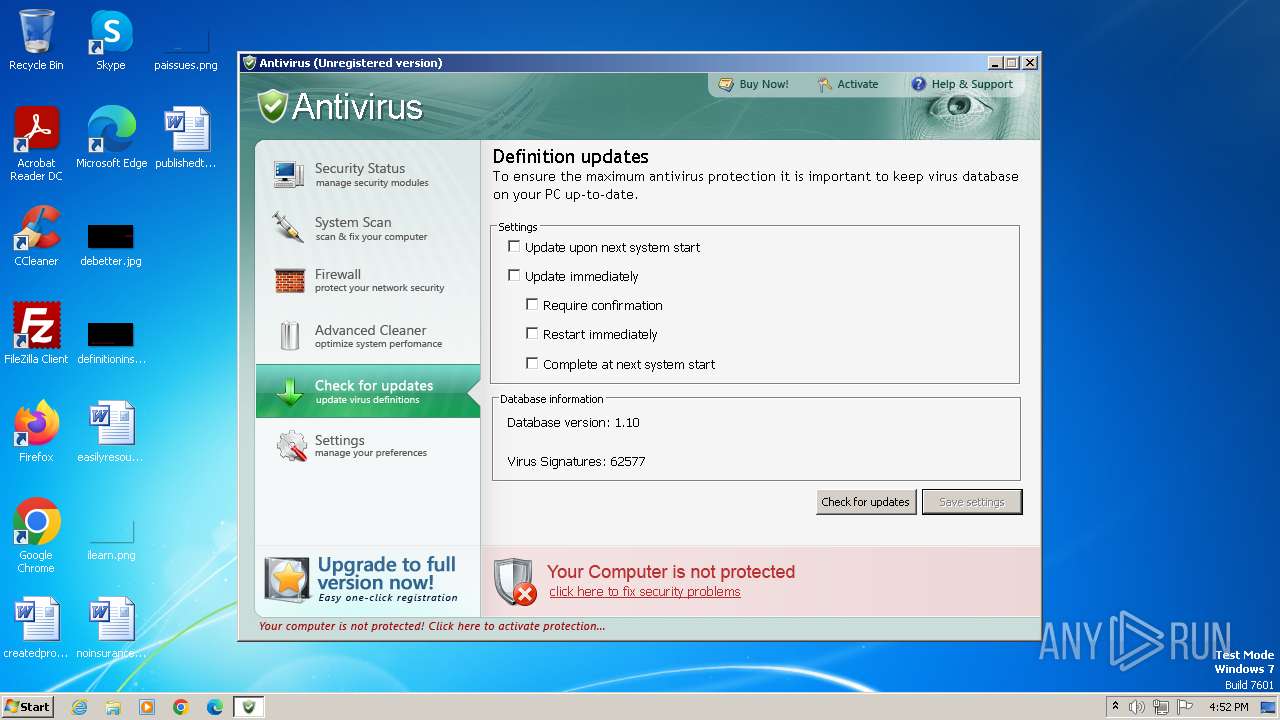
Task: Go to System Scan section
Action: (368, 228)
